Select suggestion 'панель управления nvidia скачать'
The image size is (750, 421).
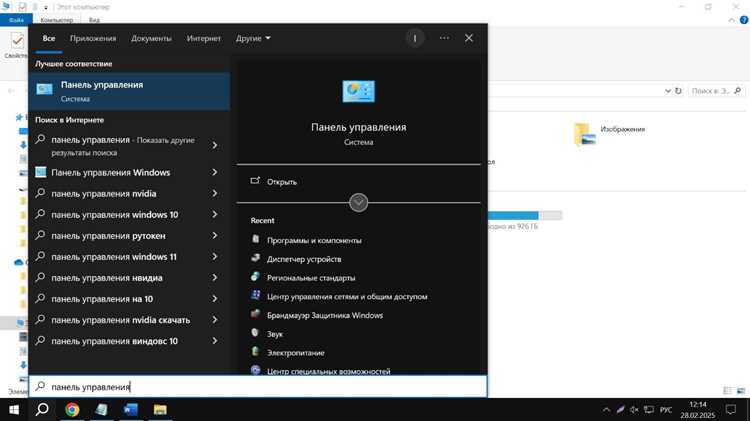121,320
